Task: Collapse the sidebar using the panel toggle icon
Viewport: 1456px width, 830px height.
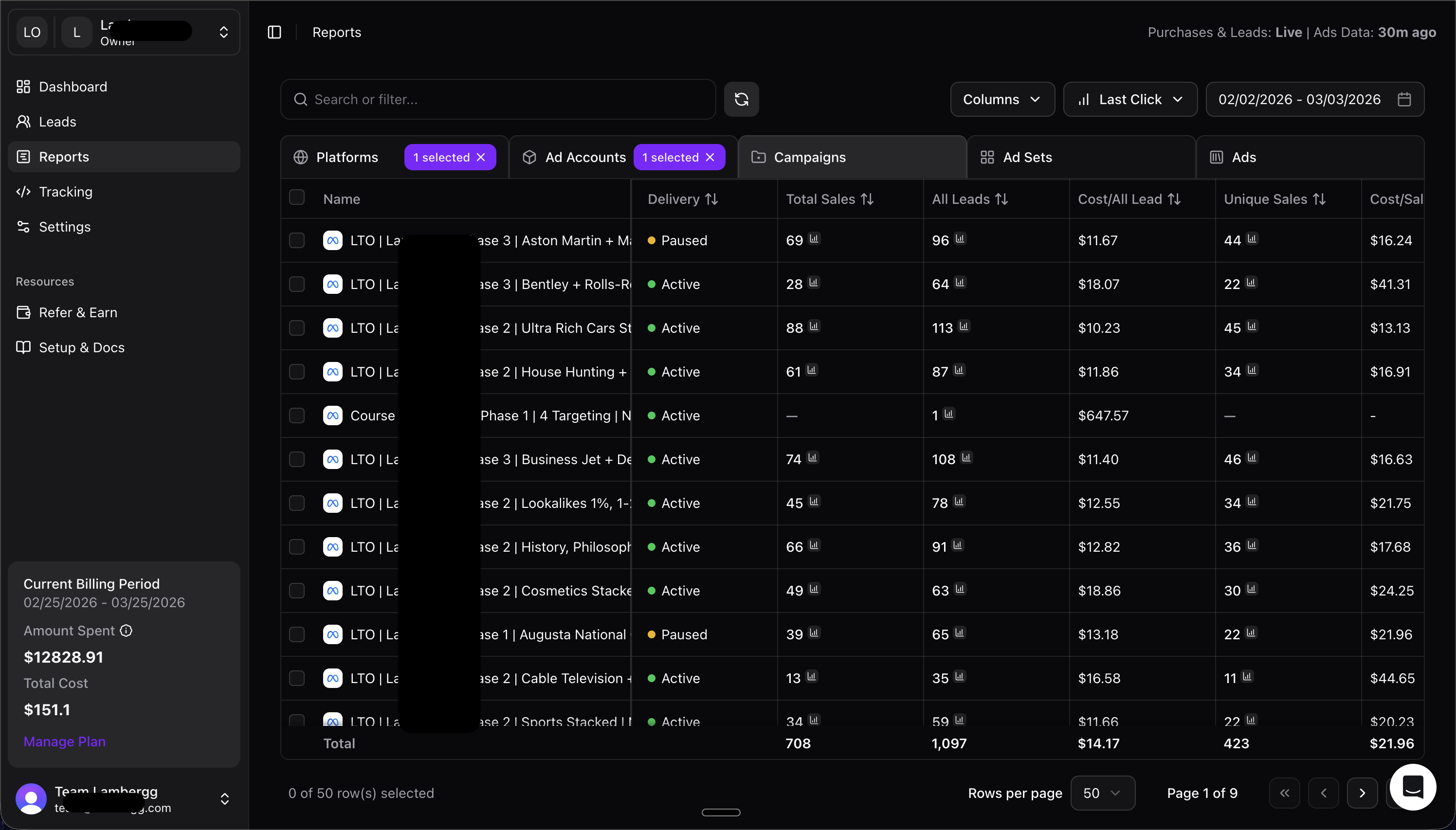Action: click(x=274, y=33)
